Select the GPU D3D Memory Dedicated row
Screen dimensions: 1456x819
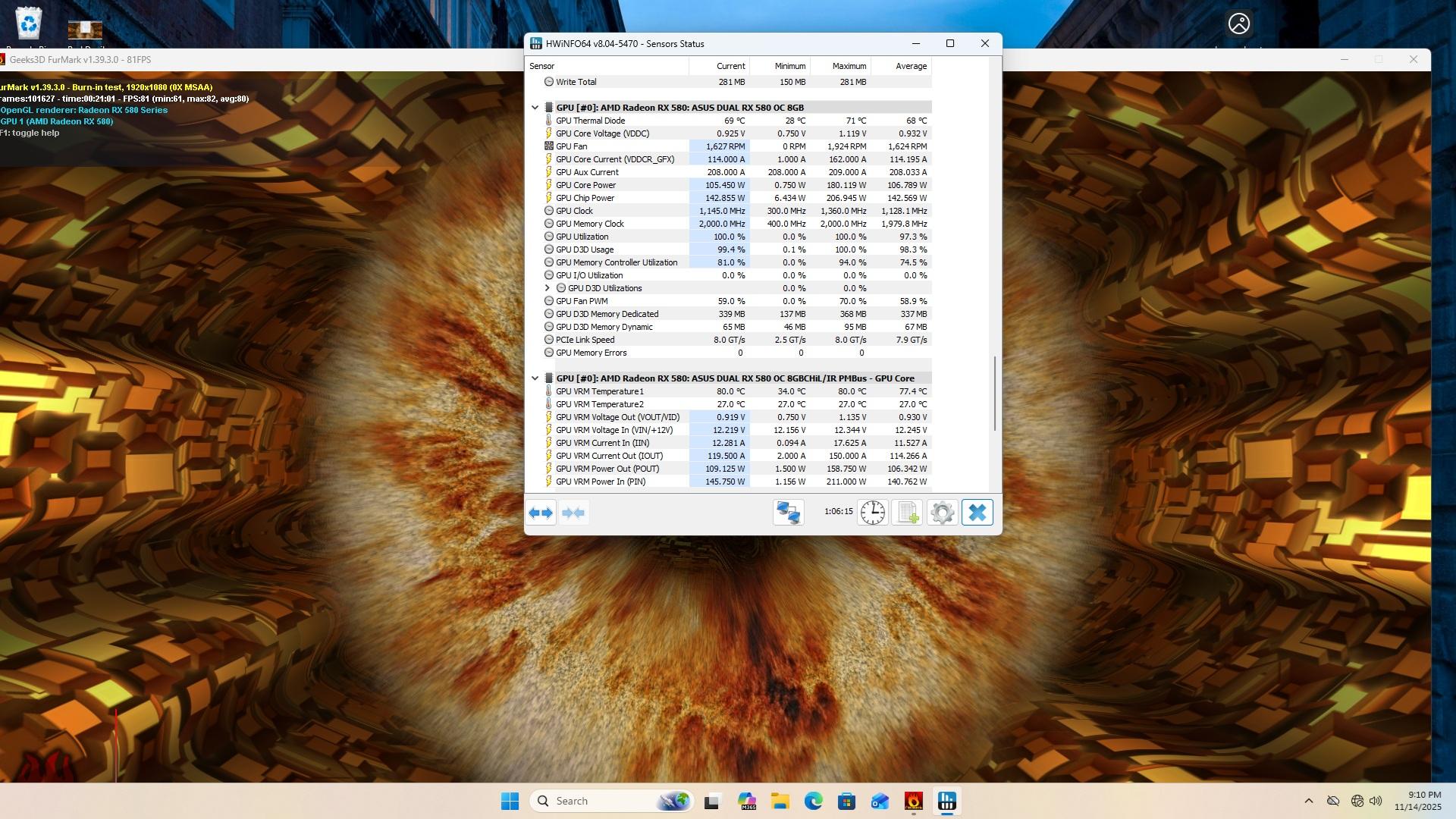(x=729, y=314)
